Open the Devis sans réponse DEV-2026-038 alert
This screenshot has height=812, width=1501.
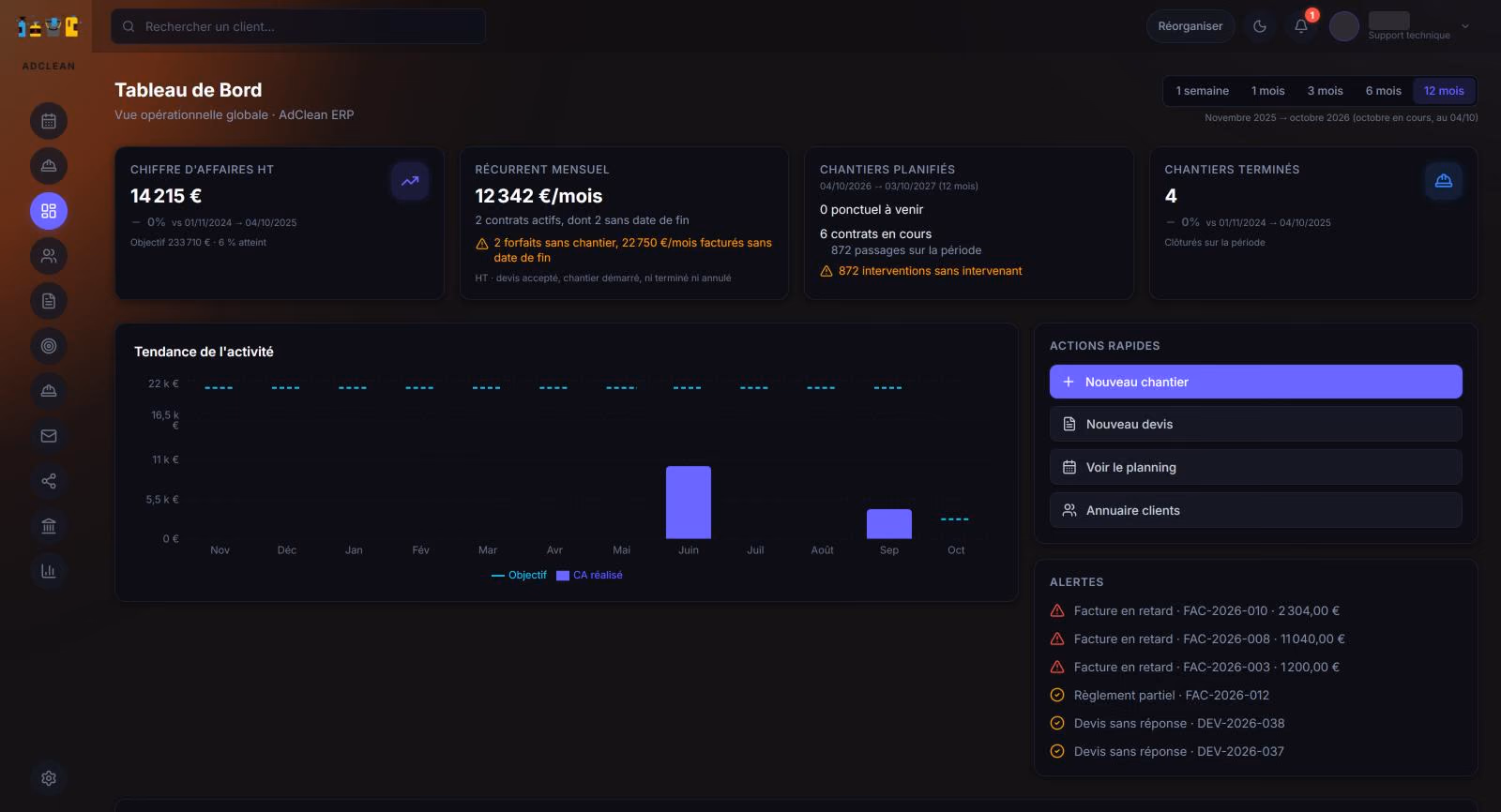[1256, 723]
